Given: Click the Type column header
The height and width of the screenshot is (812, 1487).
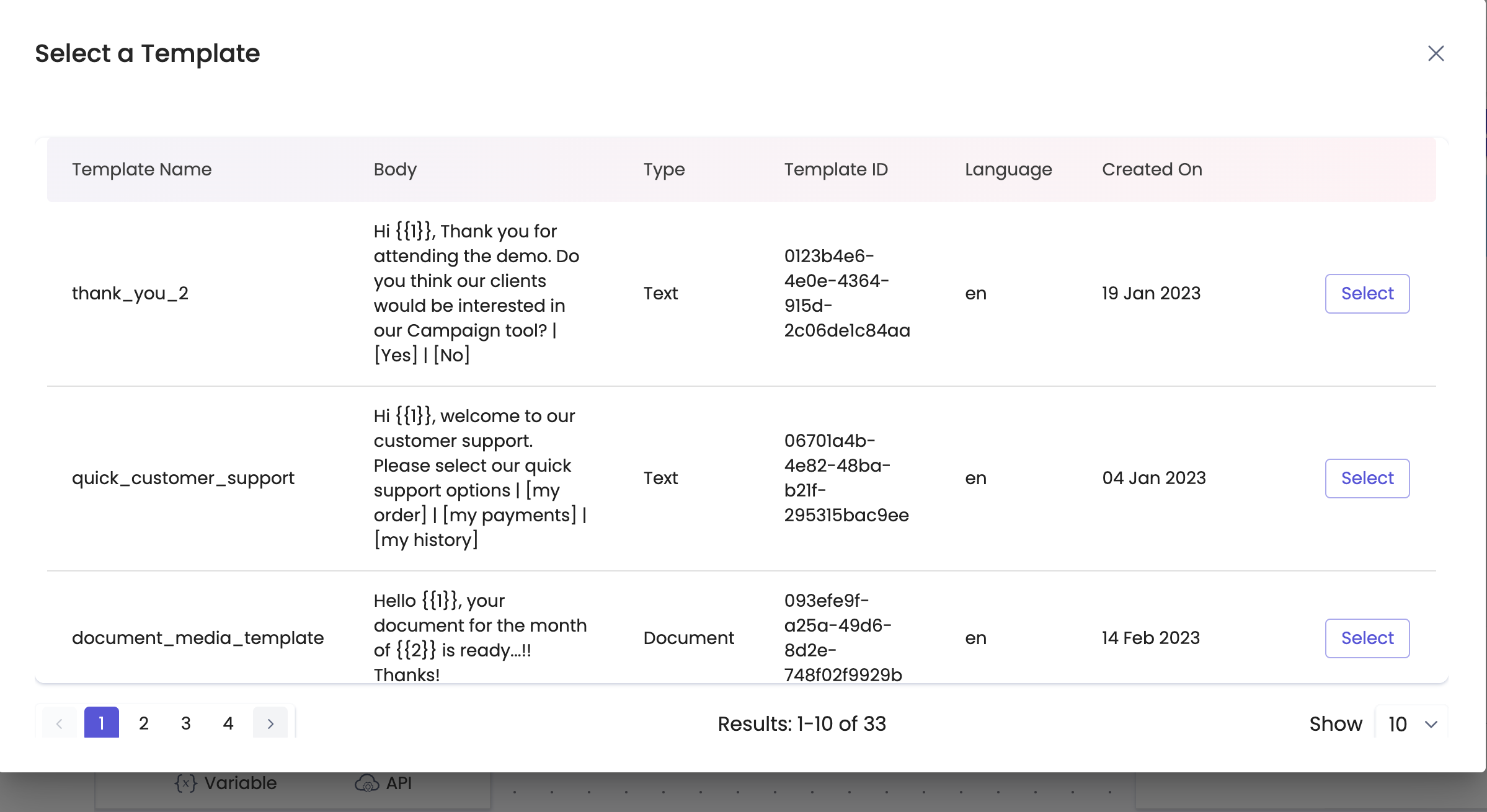Looking at the screenshot, I should [664, 169].
